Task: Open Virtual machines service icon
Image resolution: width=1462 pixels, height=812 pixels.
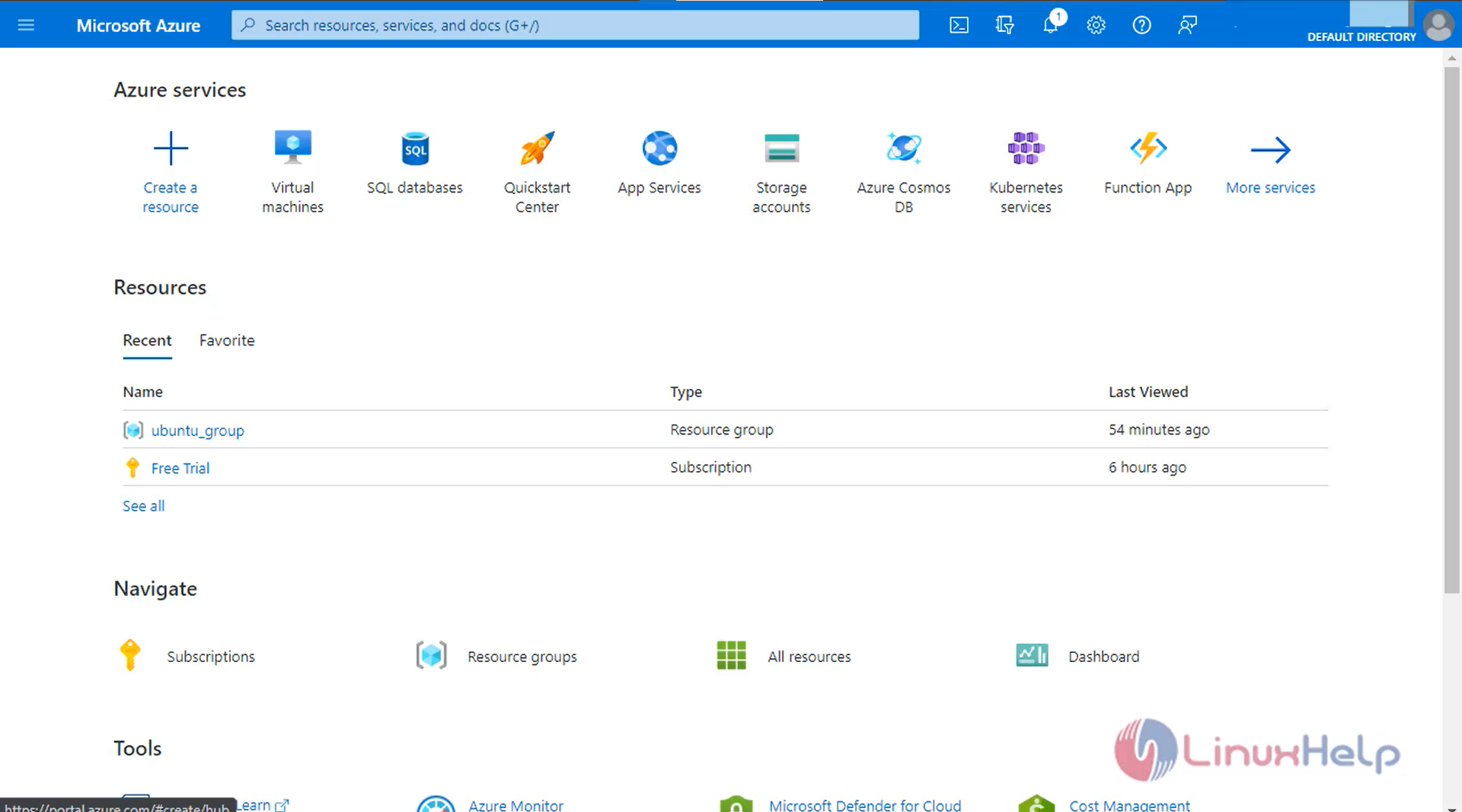Action: (292, 148)
